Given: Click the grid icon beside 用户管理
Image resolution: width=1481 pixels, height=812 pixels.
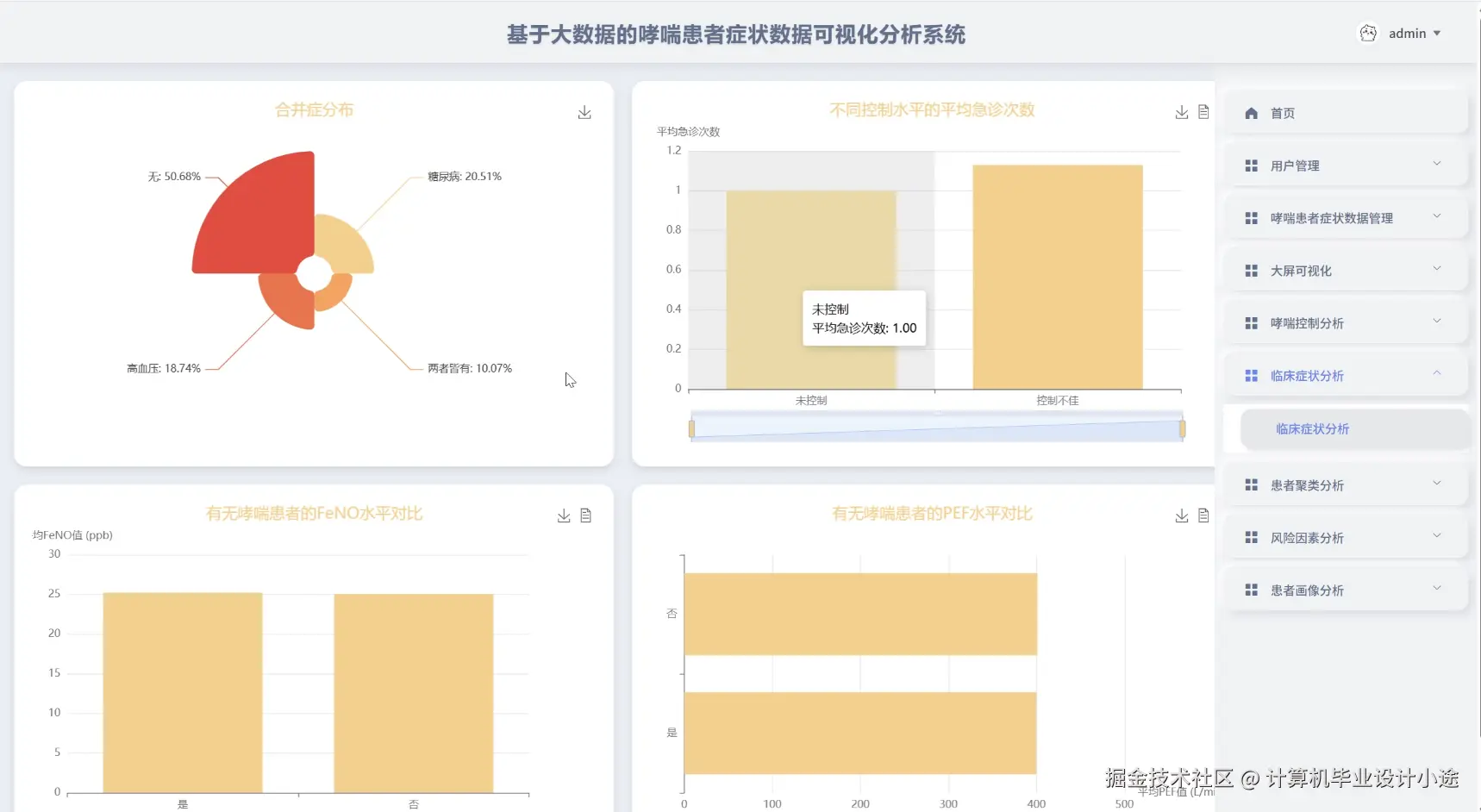Looking at the screenshot, I should coord(1251,166).
